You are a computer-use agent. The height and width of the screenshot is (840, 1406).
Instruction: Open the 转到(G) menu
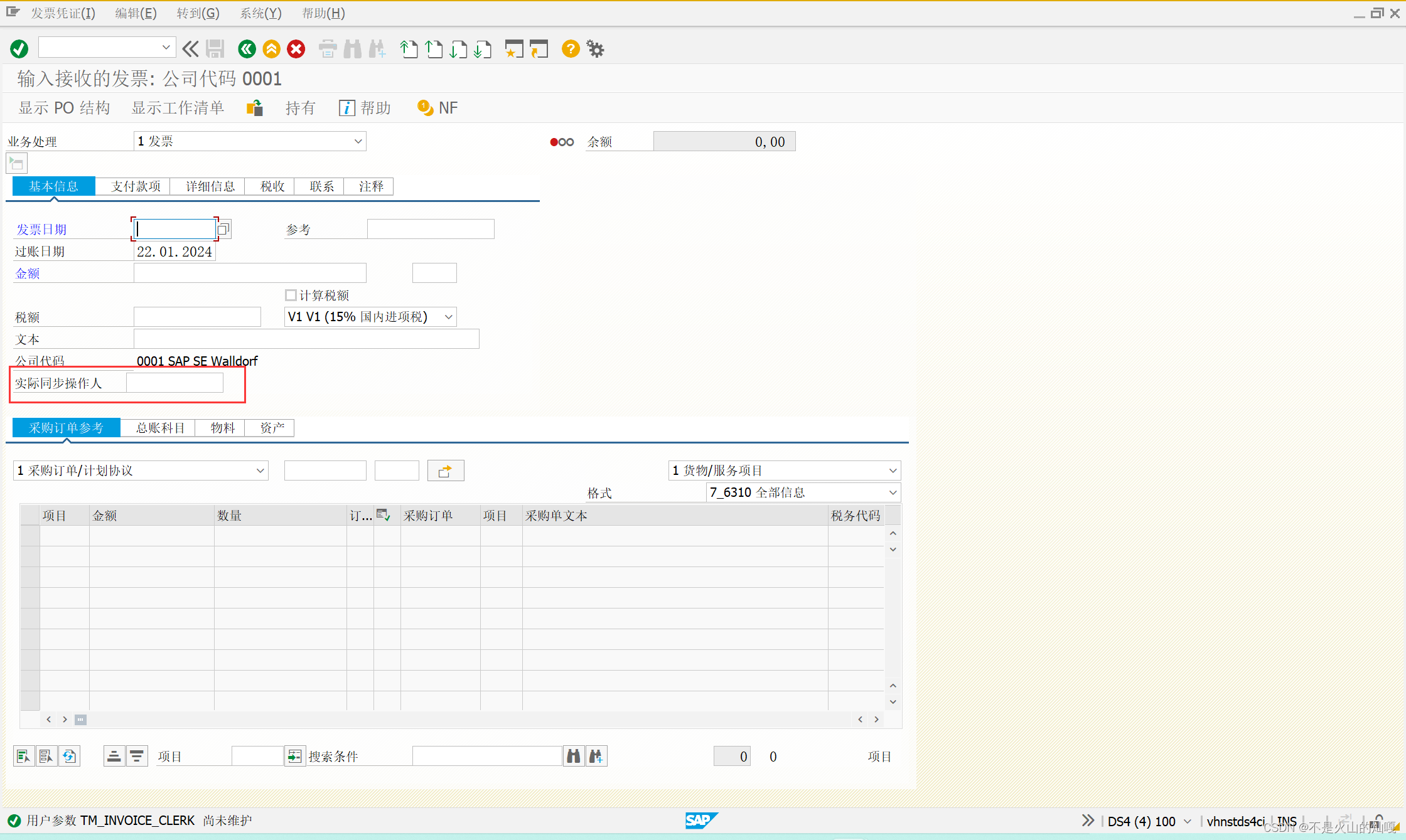tap(198, 13)
